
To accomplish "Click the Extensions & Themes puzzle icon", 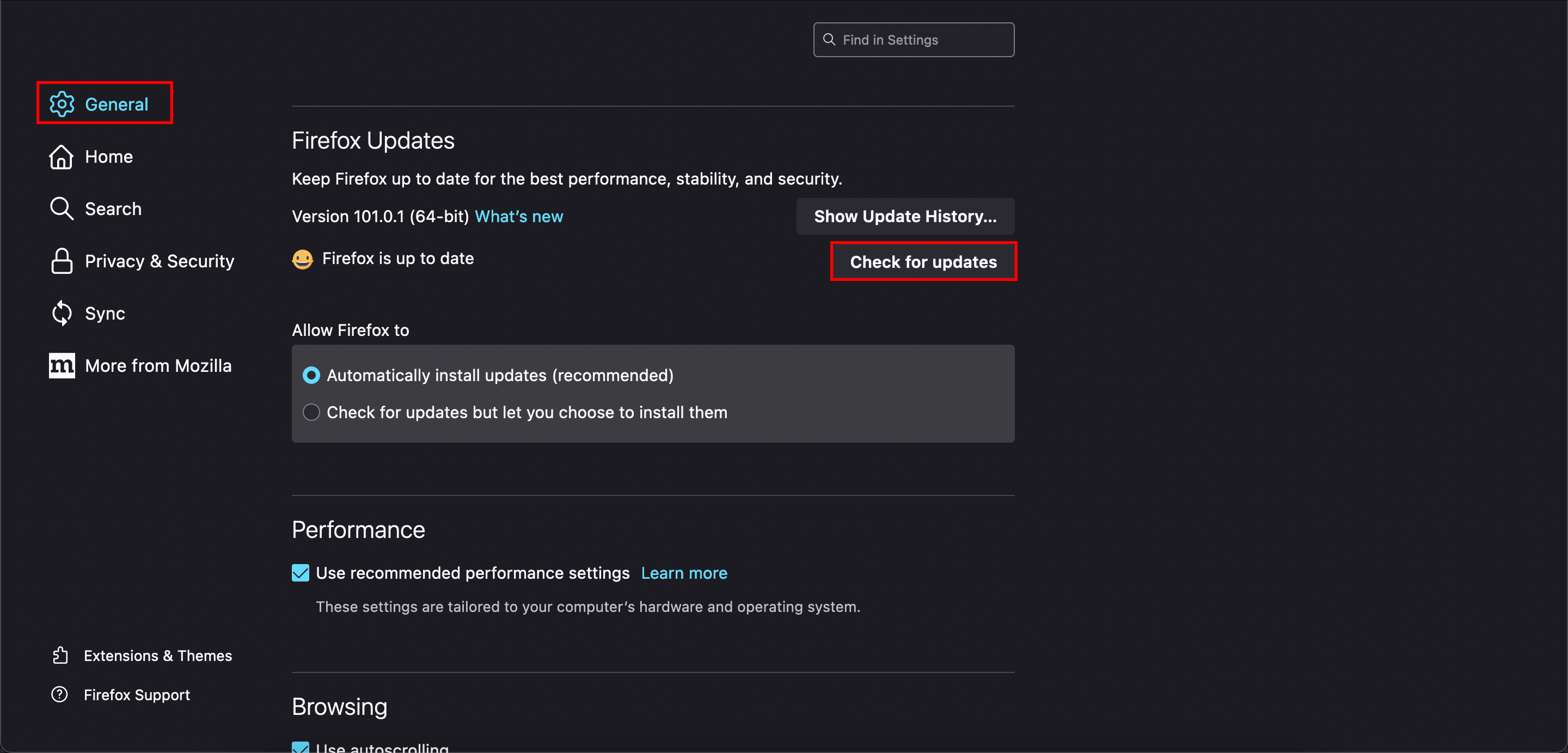I will coord(61,656).
